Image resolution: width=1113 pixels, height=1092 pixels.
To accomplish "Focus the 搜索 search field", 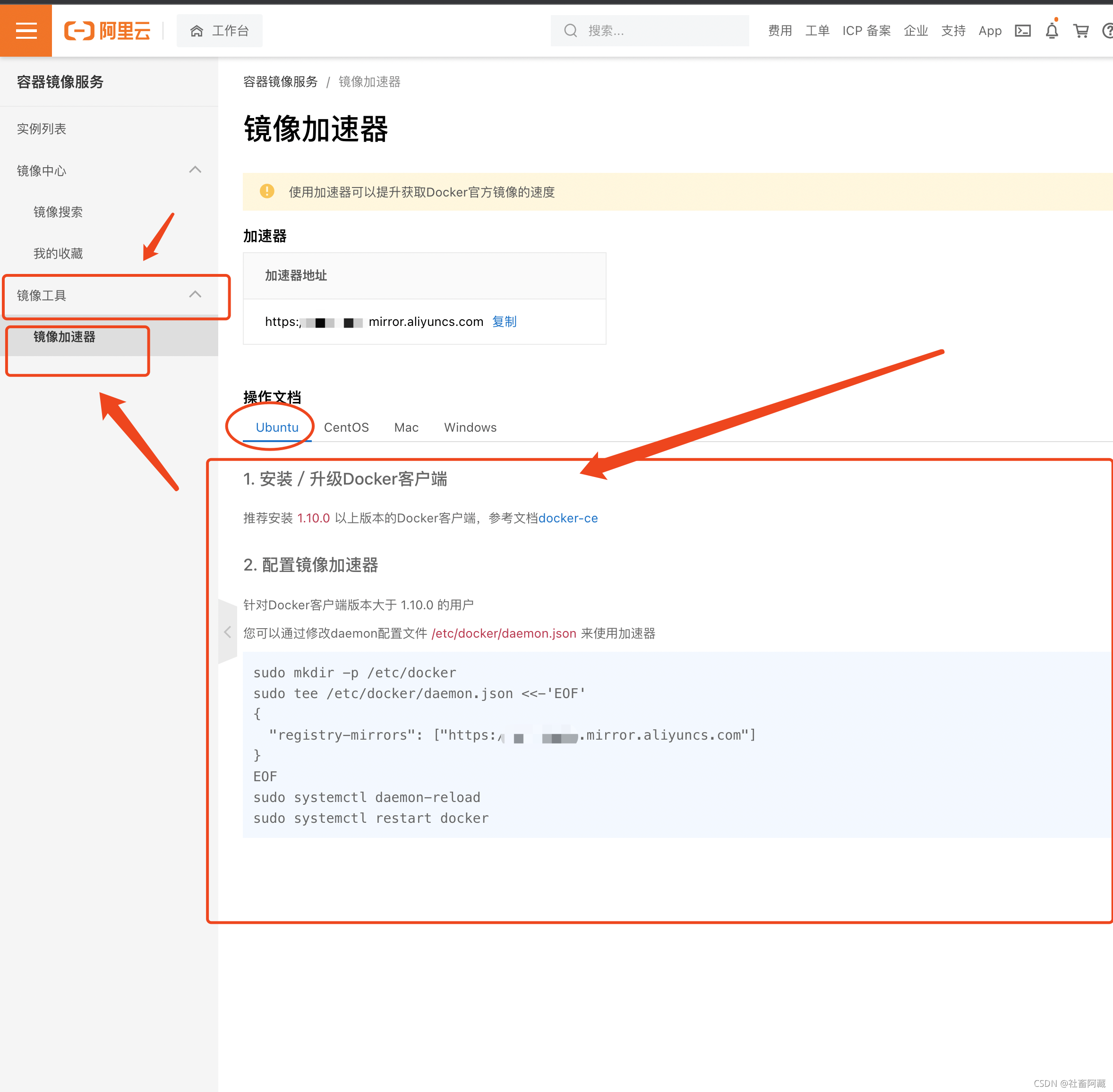I will [650, 30].
